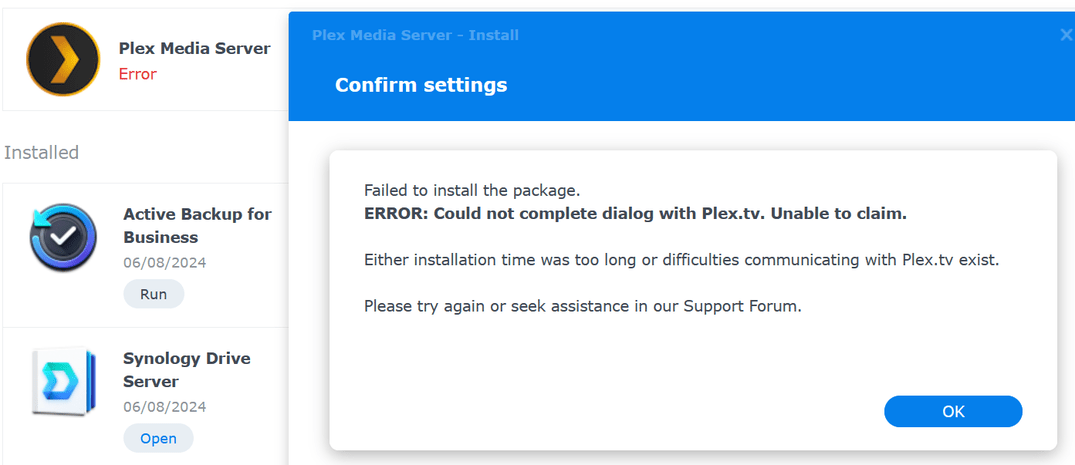The width and height of the screenshot is (1075, 465).
Task: Click the Confirm settings wizard heading
Action: coord(421,85)
